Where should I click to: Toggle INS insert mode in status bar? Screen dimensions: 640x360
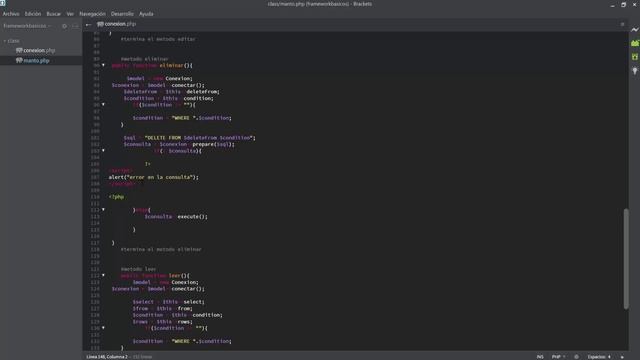pos(540,357)
